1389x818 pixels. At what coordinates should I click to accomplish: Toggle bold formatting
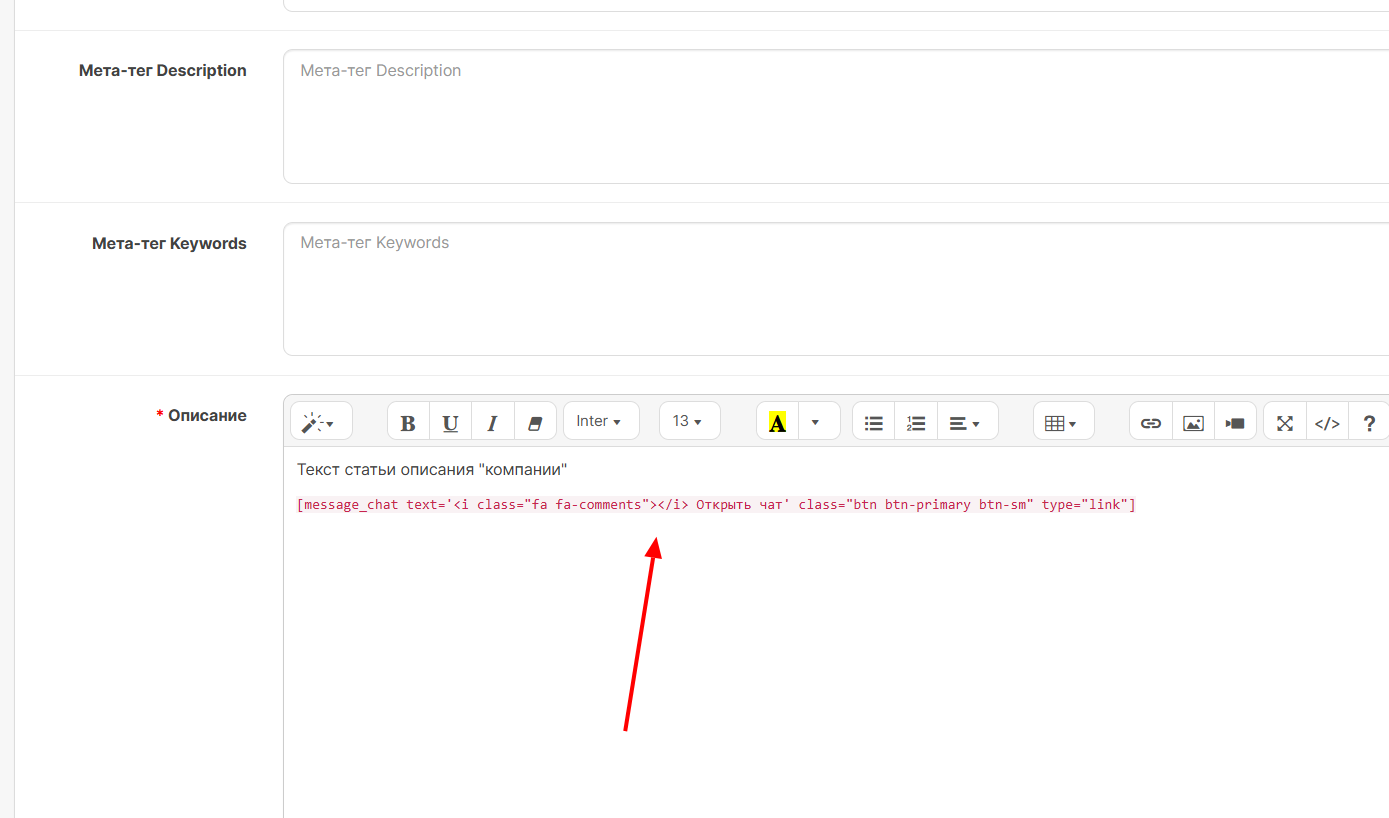[x=408, y=422]
